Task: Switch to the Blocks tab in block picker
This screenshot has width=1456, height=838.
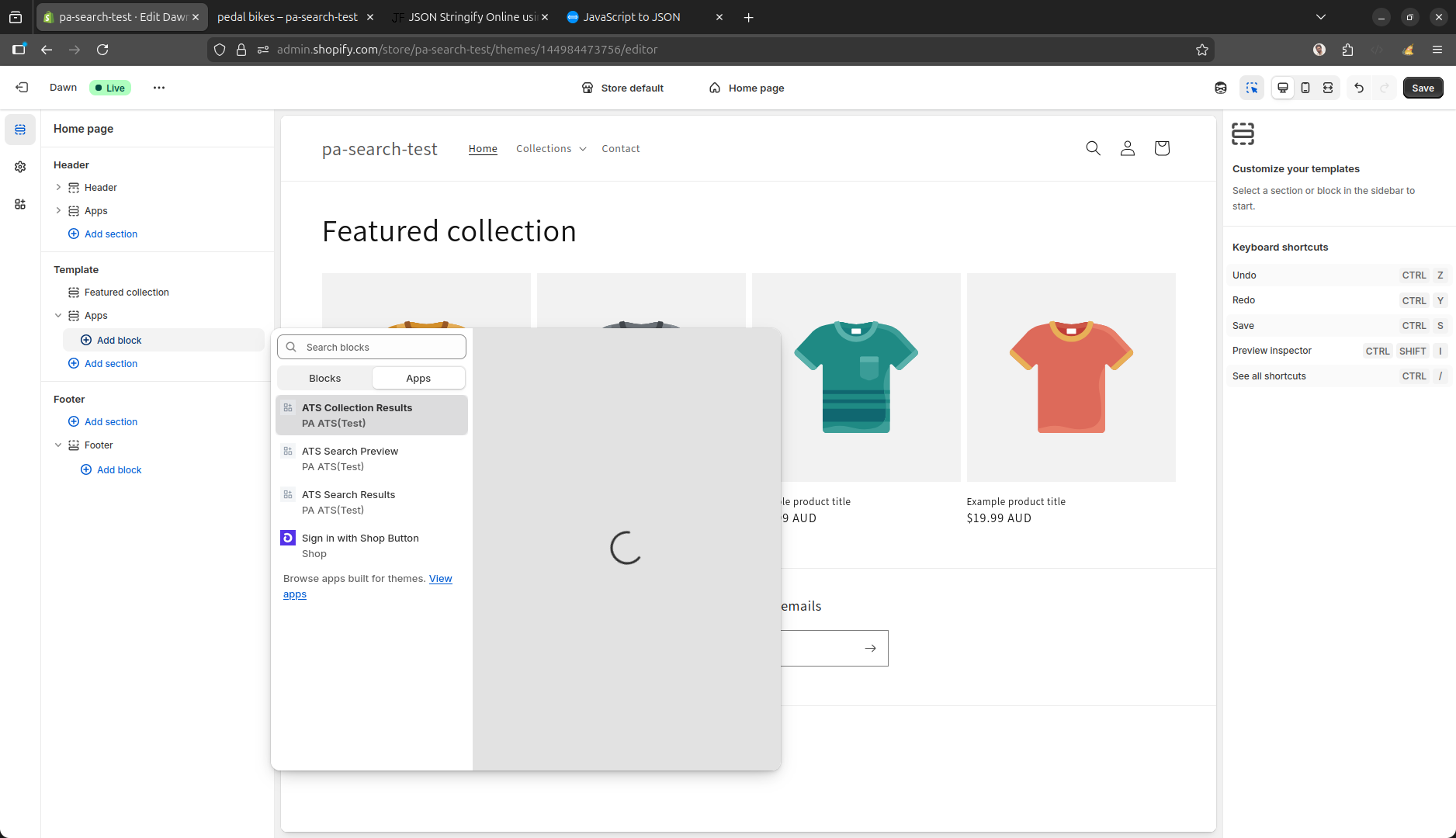Action: [x=324, y=378]
